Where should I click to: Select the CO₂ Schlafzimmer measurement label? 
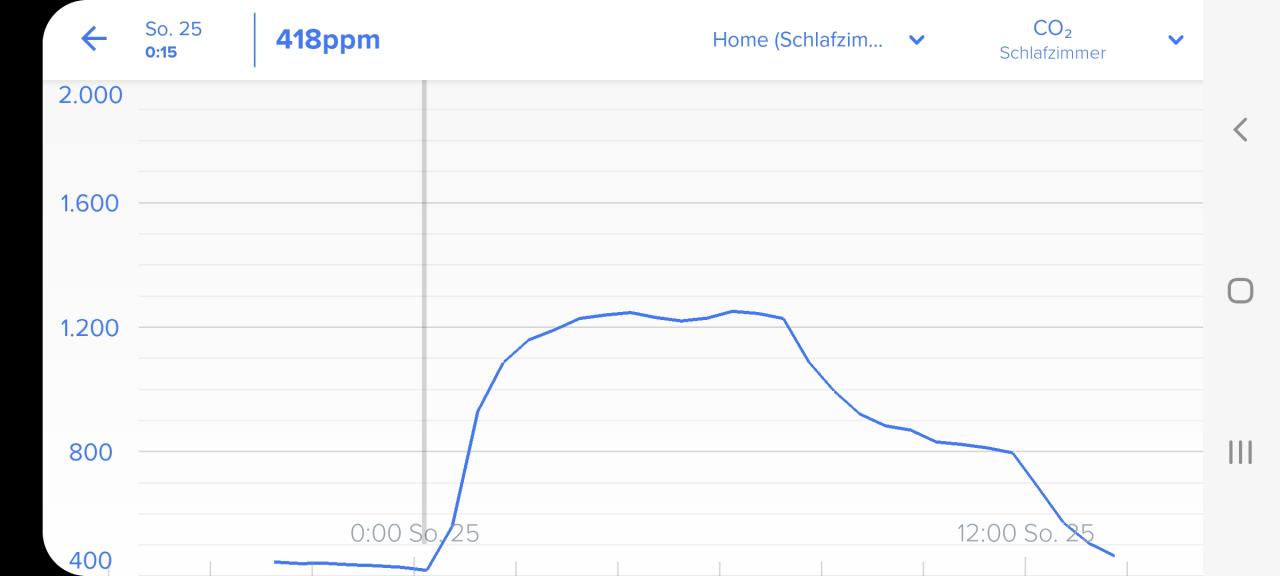tap(1052, 40)
